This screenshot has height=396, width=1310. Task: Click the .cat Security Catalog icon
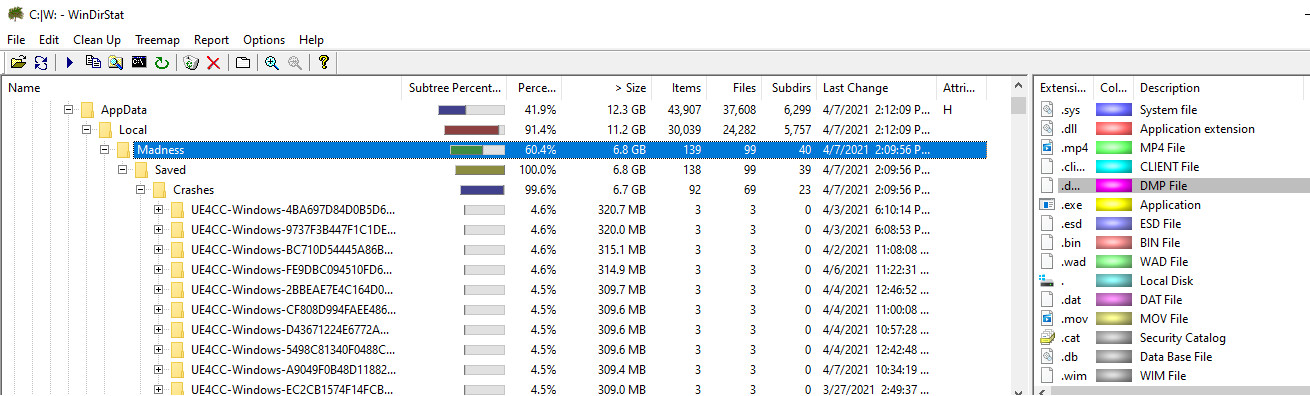[x=1047, y=338]
